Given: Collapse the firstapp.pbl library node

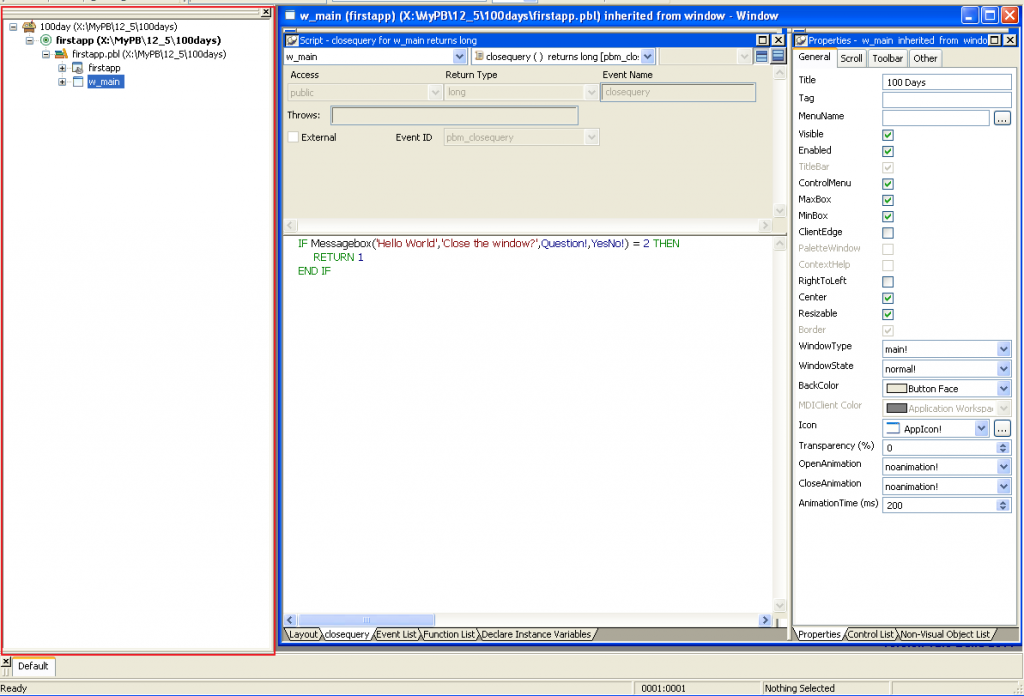Looking at the screenshot, I should point(46,54).
